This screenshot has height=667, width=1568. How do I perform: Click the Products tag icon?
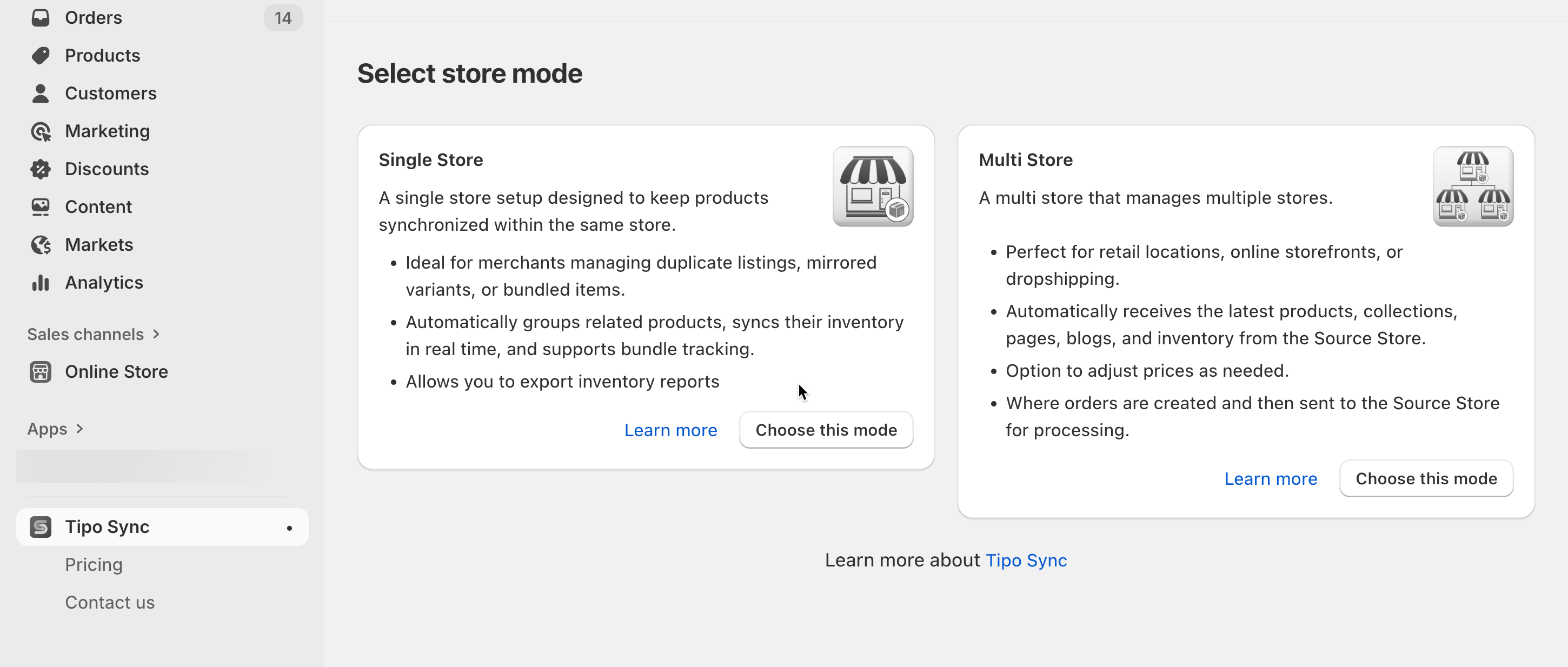(40, 55)
